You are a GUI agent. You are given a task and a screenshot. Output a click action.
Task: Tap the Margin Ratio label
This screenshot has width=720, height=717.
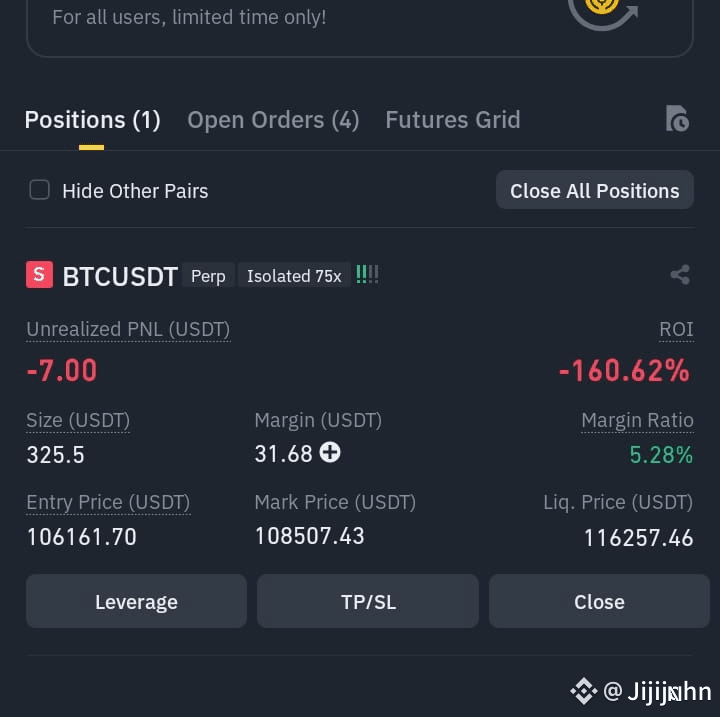[637, 421]
